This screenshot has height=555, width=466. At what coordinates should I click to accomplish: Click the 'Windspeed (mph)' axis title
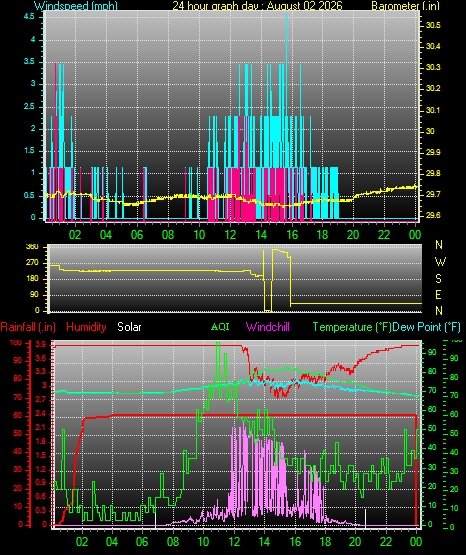[x=75, y=5]
